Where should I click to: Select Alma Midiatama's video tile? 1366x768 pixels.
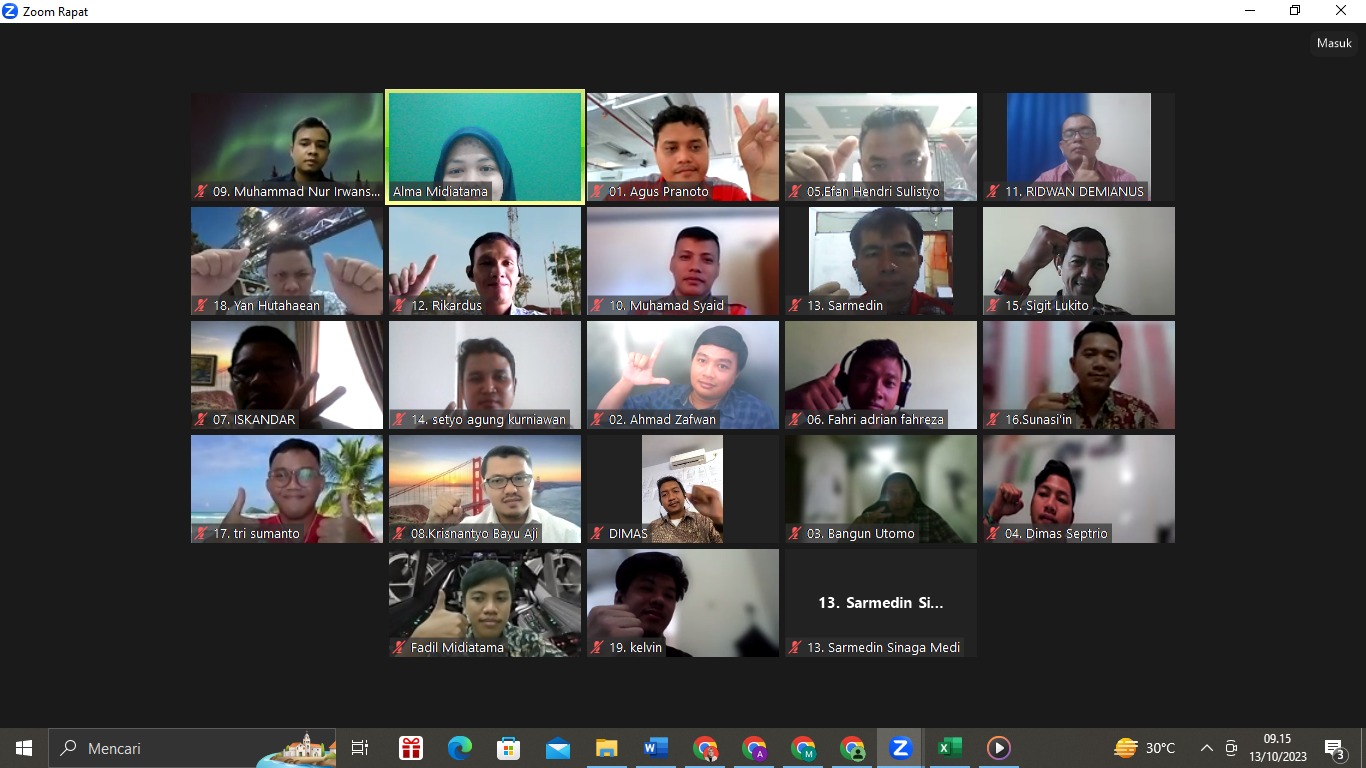point(485,147)
